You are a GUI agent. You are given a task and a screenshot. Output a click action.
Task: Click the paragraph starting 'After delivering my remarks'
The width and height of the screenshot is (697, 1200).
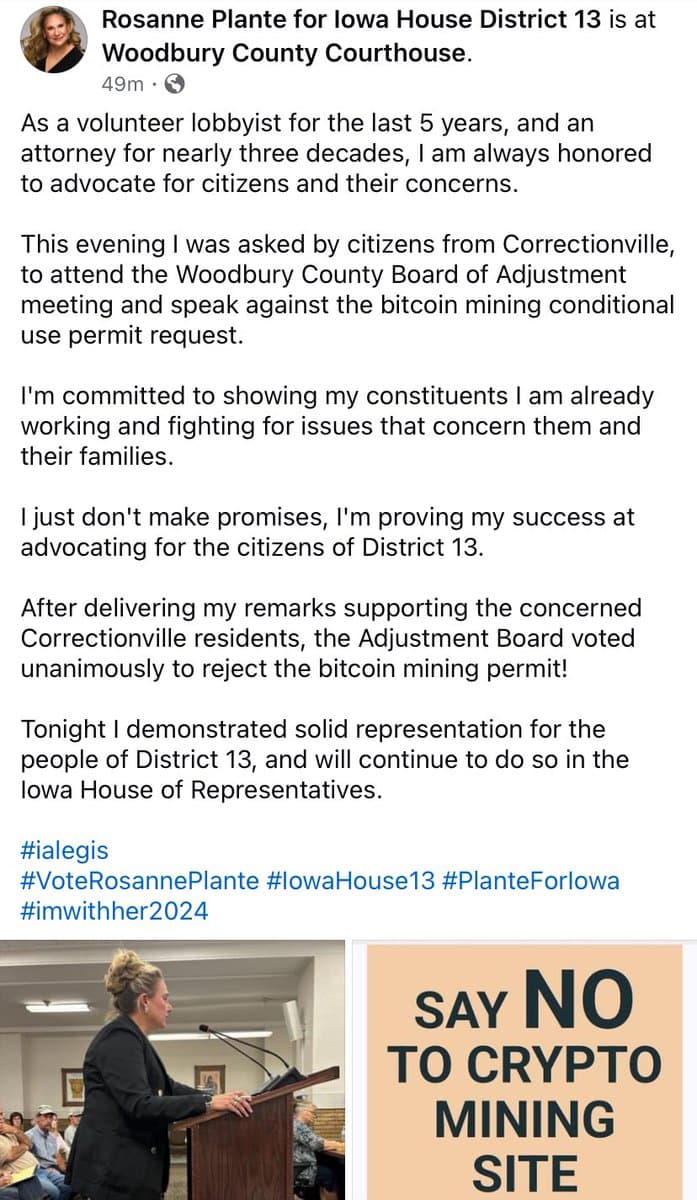coord(331,639)
